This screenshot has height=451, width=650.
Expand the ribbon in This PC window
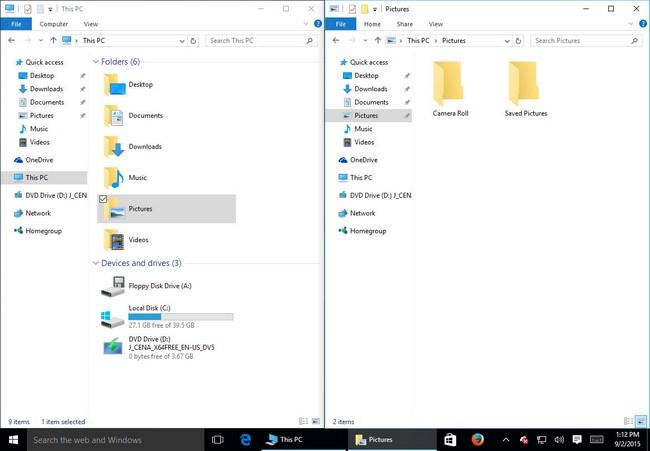(x=306, y=24)
